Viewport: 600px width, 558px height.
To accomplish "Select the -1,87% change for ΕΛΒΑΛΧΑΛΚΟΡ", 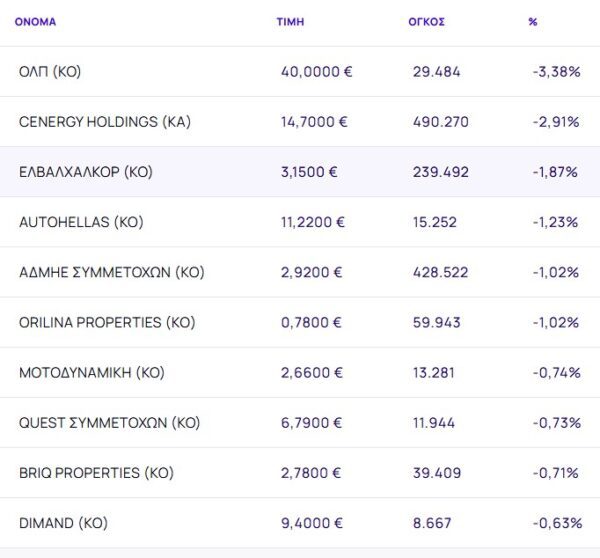I will click(555, 172).
